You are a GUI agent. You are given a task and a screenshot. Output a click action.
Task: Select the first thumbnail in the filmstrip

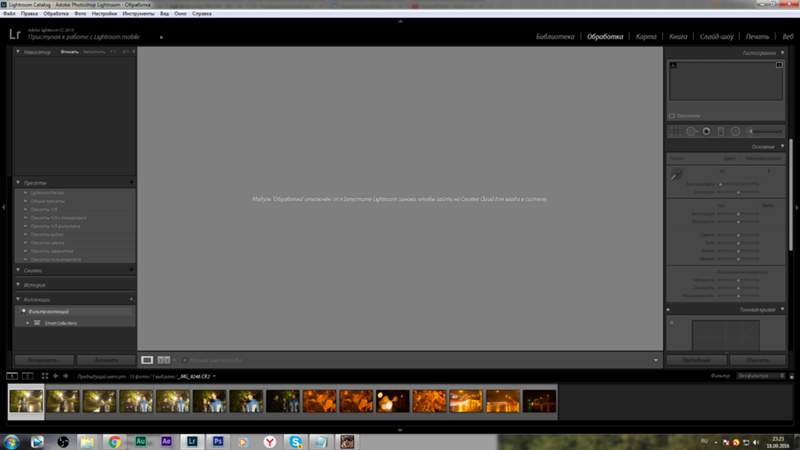pos(25,401)
